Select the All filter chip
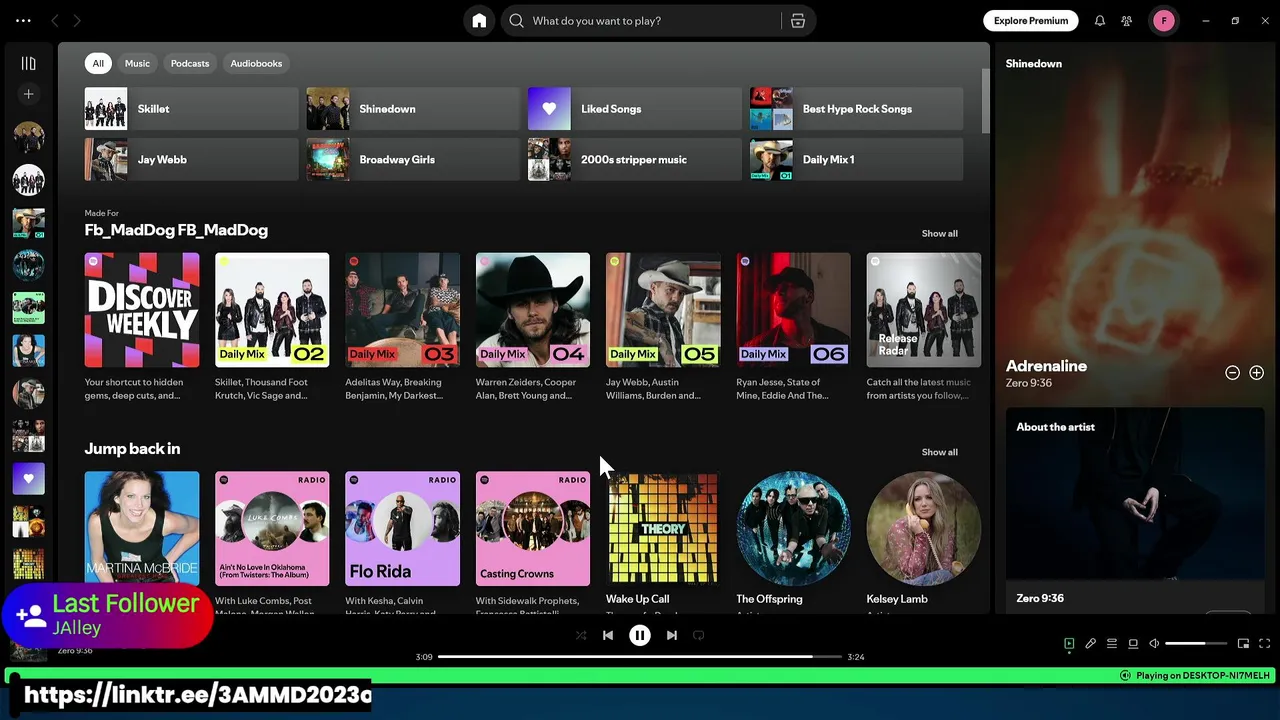This screenshot has height=720, width=1280. (x=98, y=63)
